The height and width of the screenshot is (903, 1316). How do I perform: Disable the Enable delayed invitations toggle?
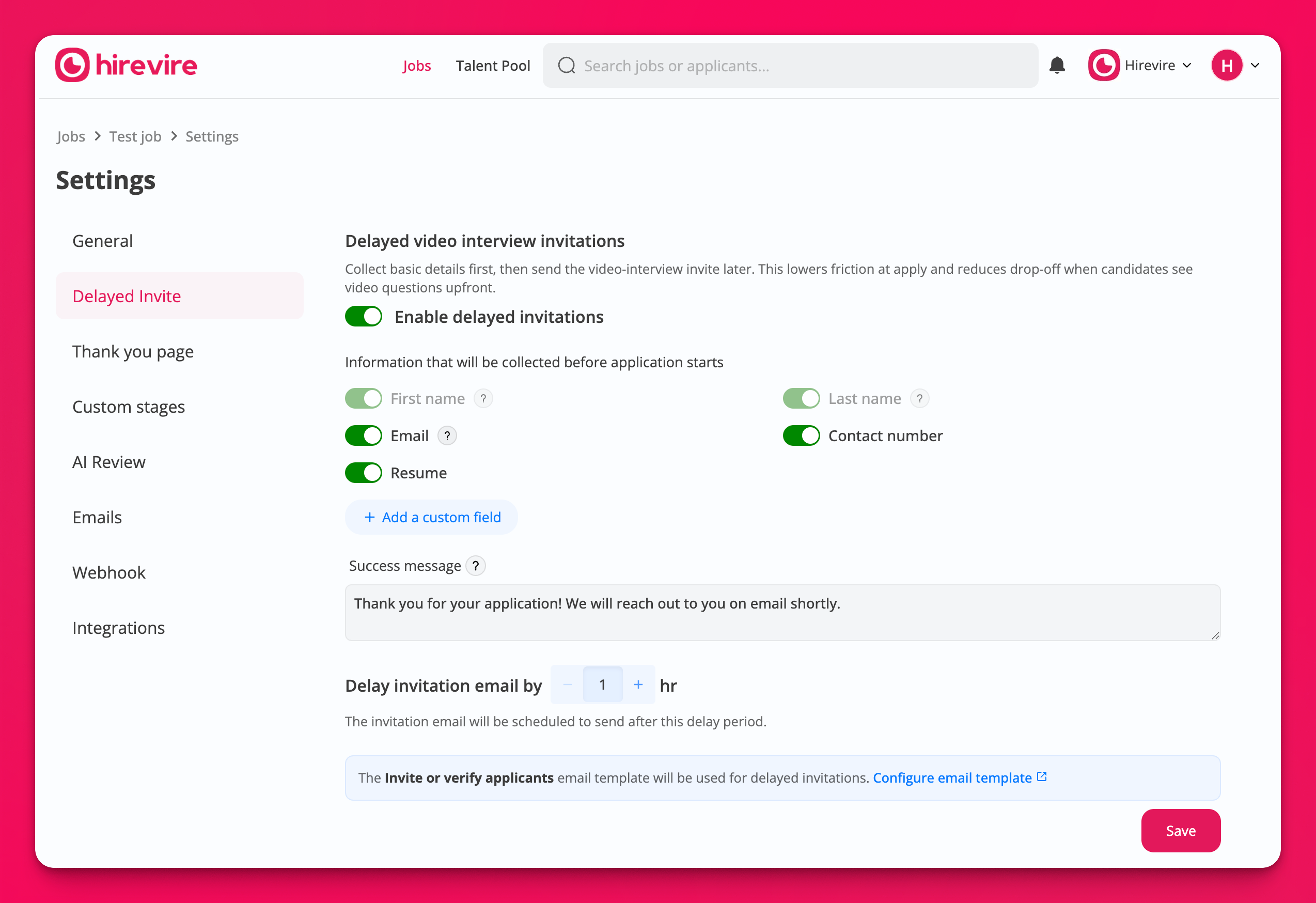pyautogui.click(x=364, y=317)
